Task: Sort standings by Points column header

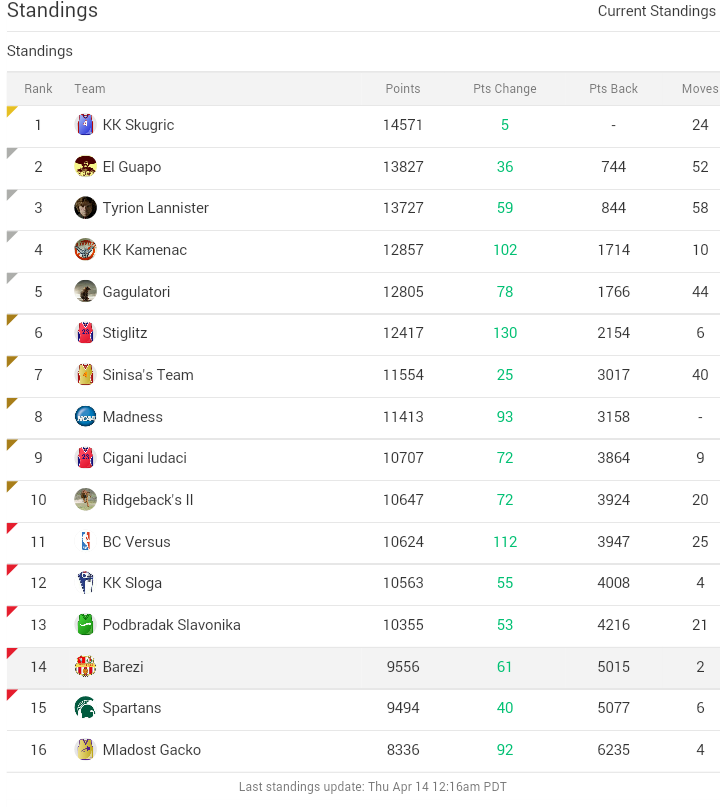Action: pyautogui.click(x=403, y=89)
